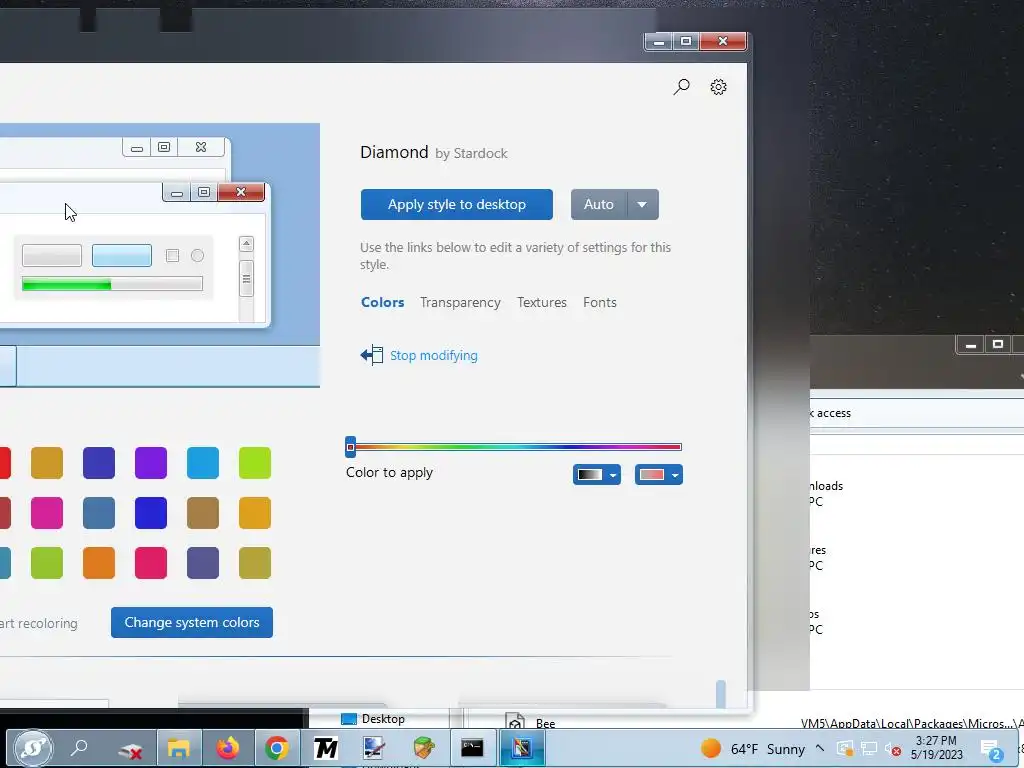Click the hue slider handle

point(351,447)
